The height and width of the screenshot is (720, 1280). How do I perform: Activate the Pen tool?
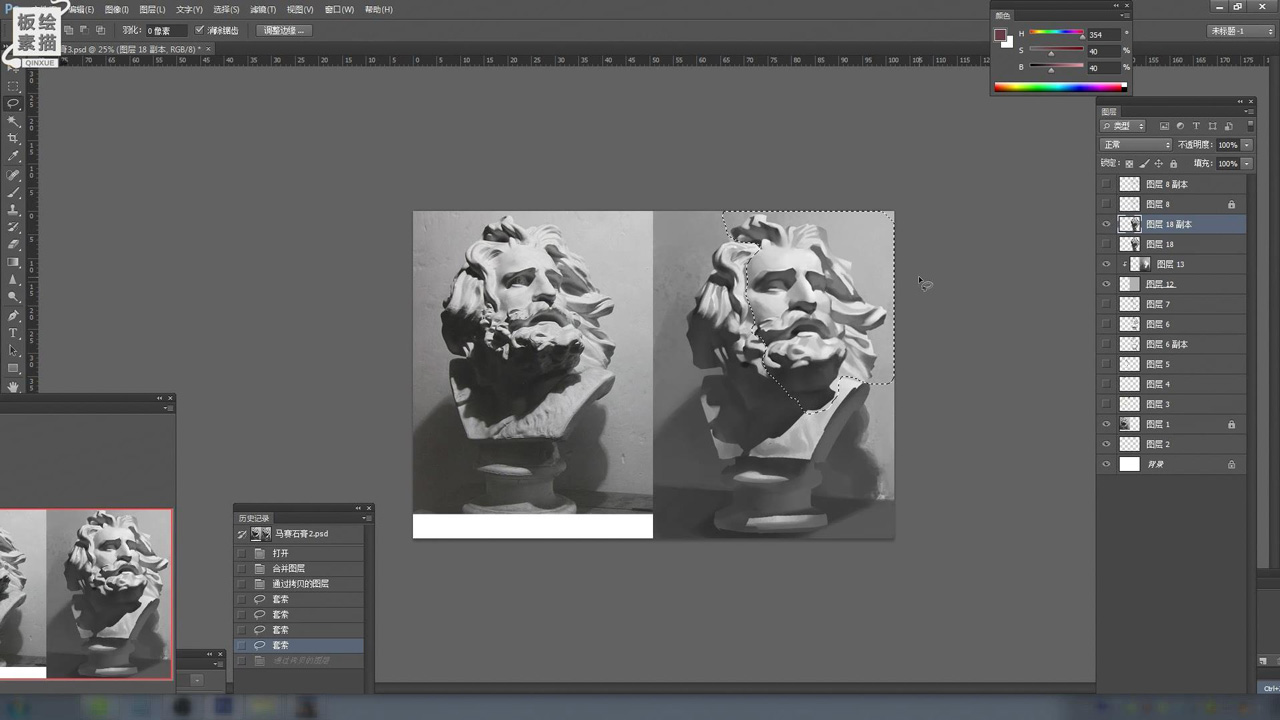tap(13, 315)
